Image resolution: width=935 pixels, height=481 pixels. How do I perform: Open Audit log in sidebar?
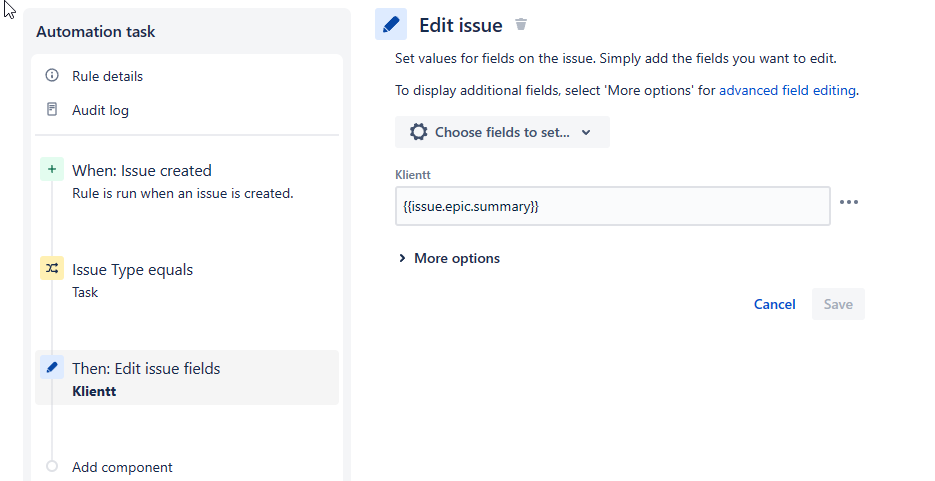[100, 110]
